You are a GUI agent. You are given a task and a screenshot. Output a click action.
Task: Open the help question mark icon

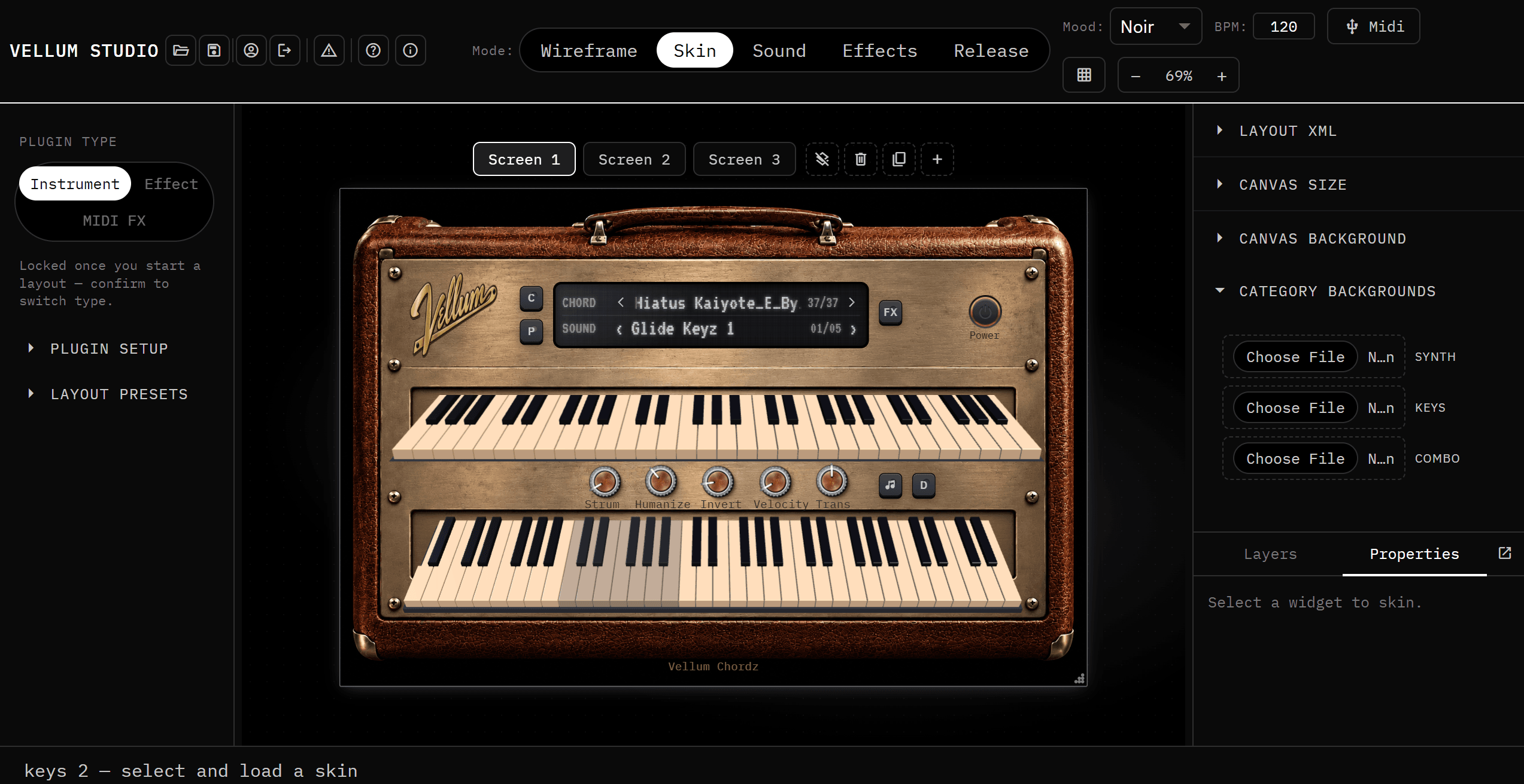(374, 51)
